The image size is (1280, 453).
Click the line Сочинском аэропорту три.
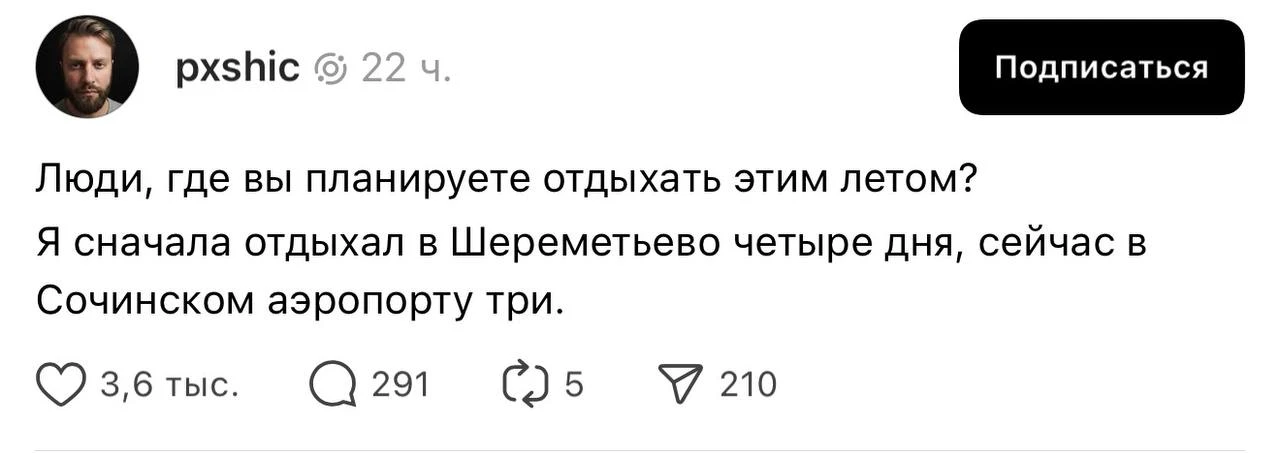(x=301, y=299)
